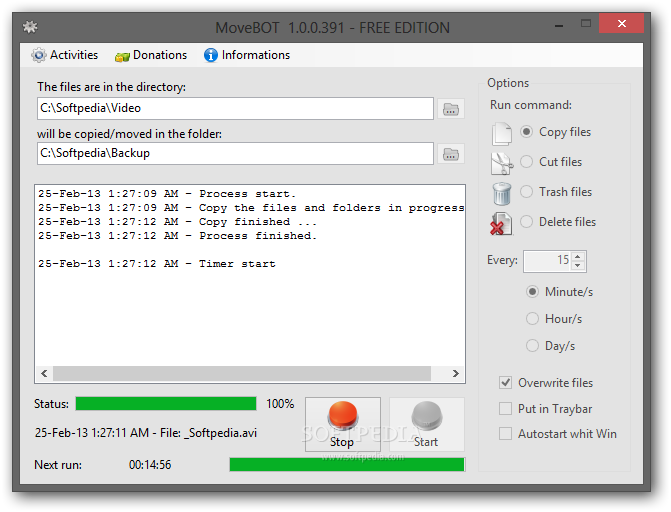Viewport: 671px width, 512px height.
Task: Toggle the Overwrite files checkbox
Action: pyautogui.click(x=505, y=383)
